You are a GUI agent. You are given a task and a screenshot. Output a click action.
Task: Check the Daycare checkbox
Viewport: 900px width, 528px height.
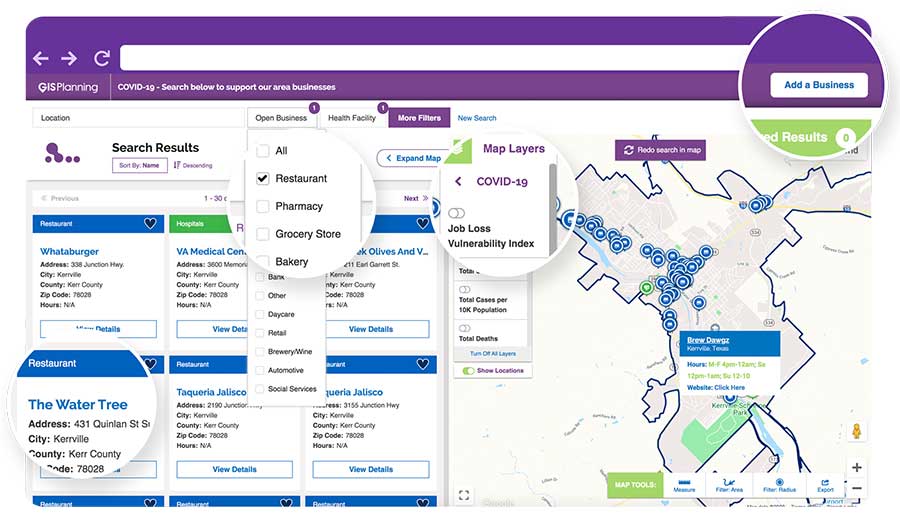[259, 315]
